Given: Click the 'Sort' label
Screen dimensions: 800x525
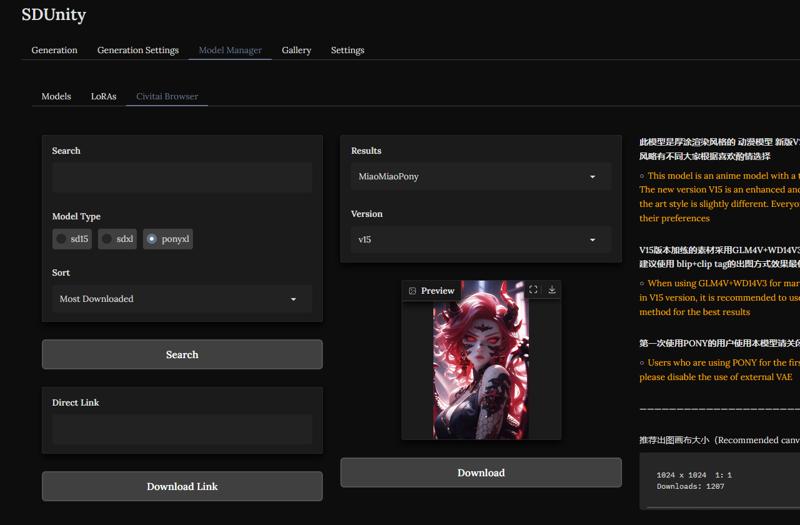Looking at the screenshot, I should click(61, 272).
